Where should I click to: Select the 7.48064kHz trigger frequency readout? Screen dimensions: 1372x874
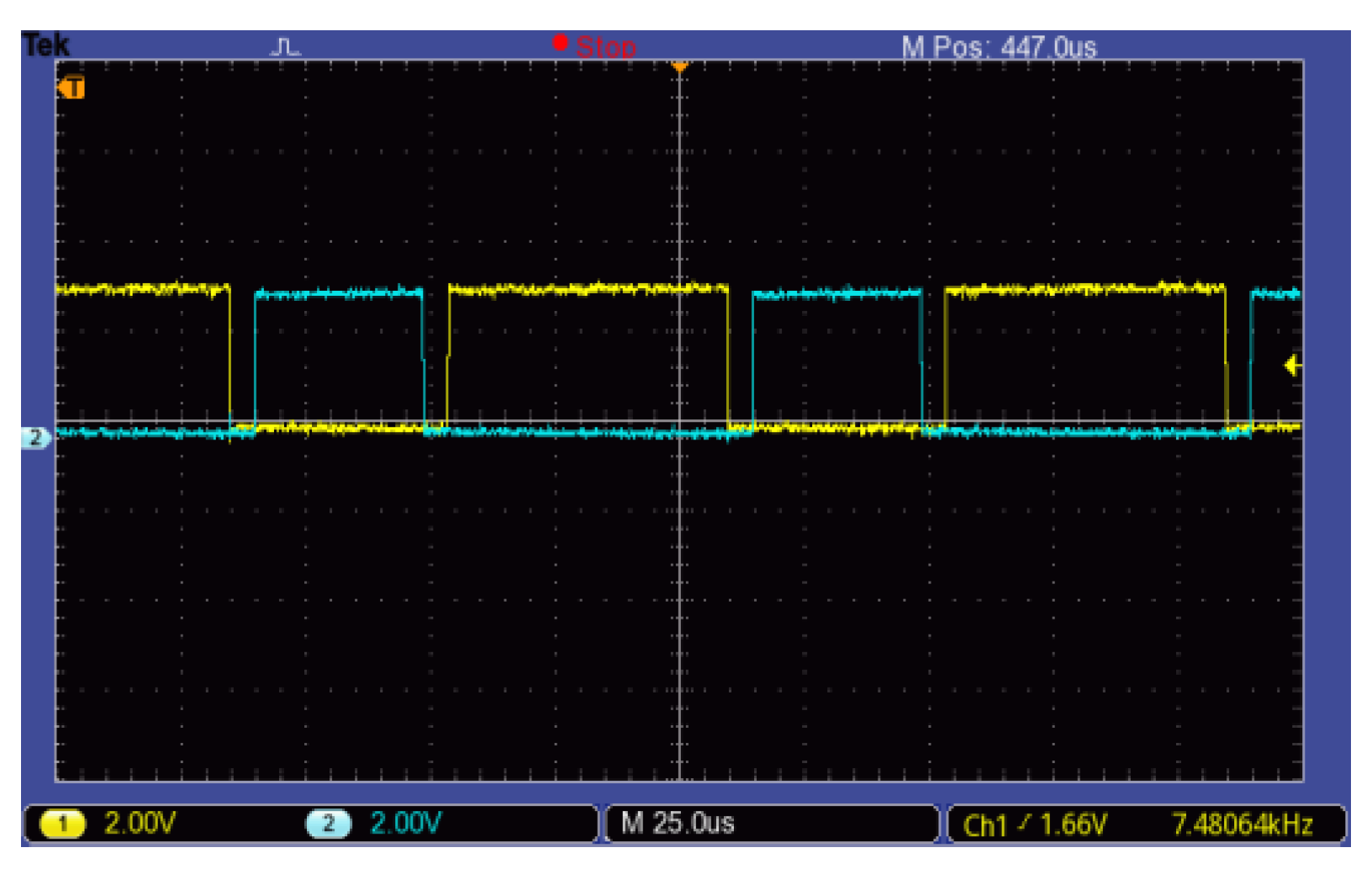pos(1242,825)
